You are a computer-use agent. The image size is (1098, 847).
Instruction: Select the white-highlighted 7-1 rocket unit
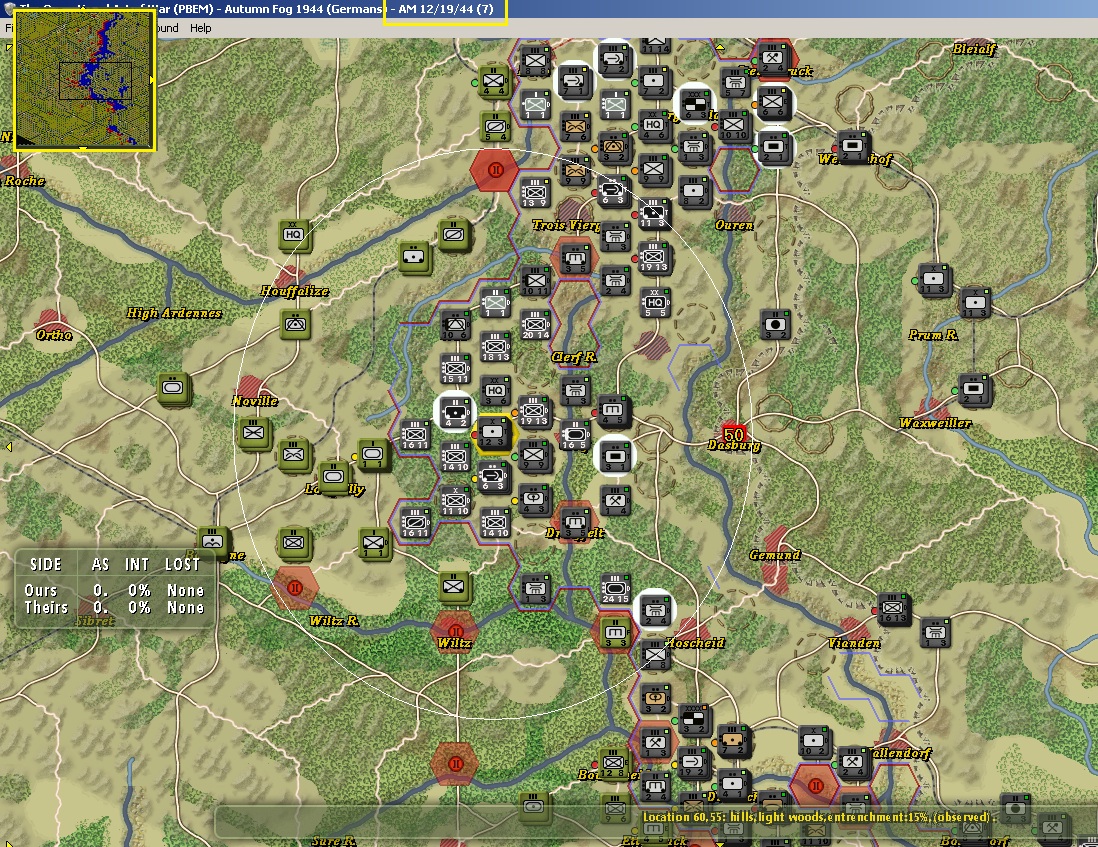point(574,82)
